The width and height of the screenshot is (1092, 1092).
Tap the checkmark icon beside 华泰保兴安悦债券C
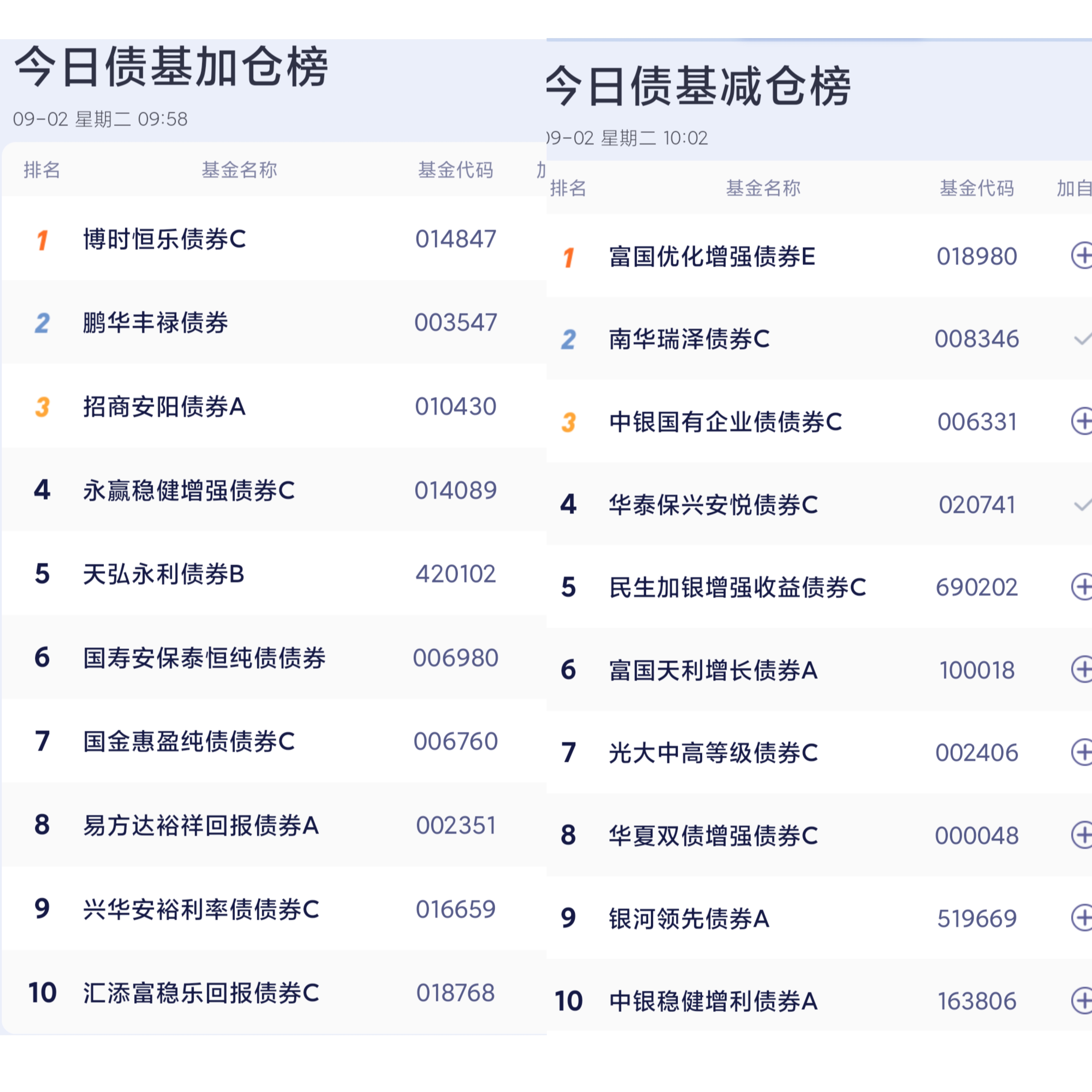1082,505
